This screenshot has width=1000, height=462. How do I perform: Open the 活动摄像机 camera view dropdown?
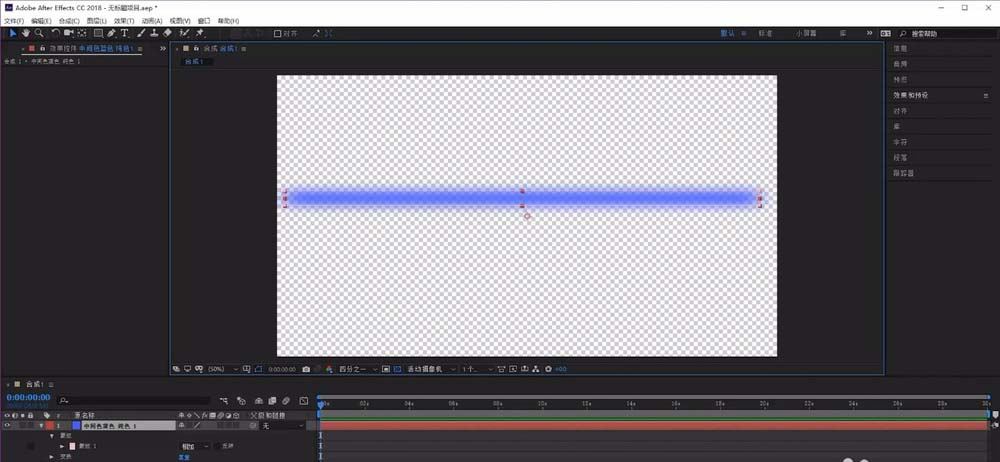(430, 369)
